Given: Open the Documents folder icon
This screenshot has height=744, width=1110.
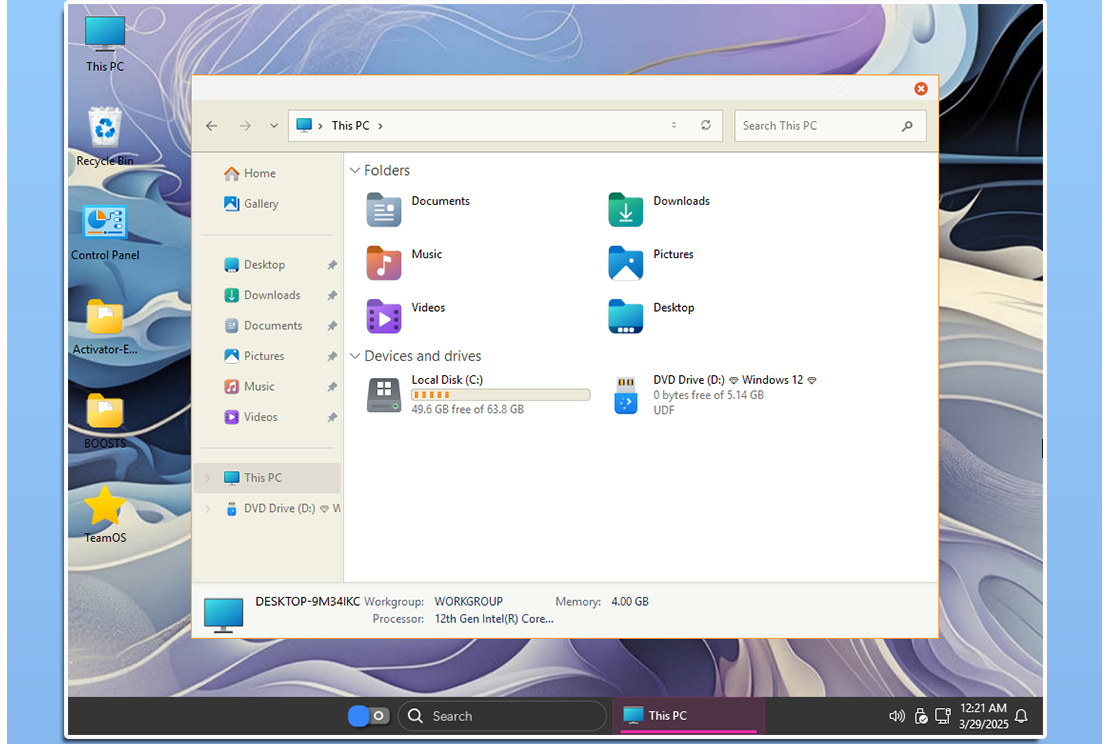Looking at the screenshot, I should tap(384, 210).
